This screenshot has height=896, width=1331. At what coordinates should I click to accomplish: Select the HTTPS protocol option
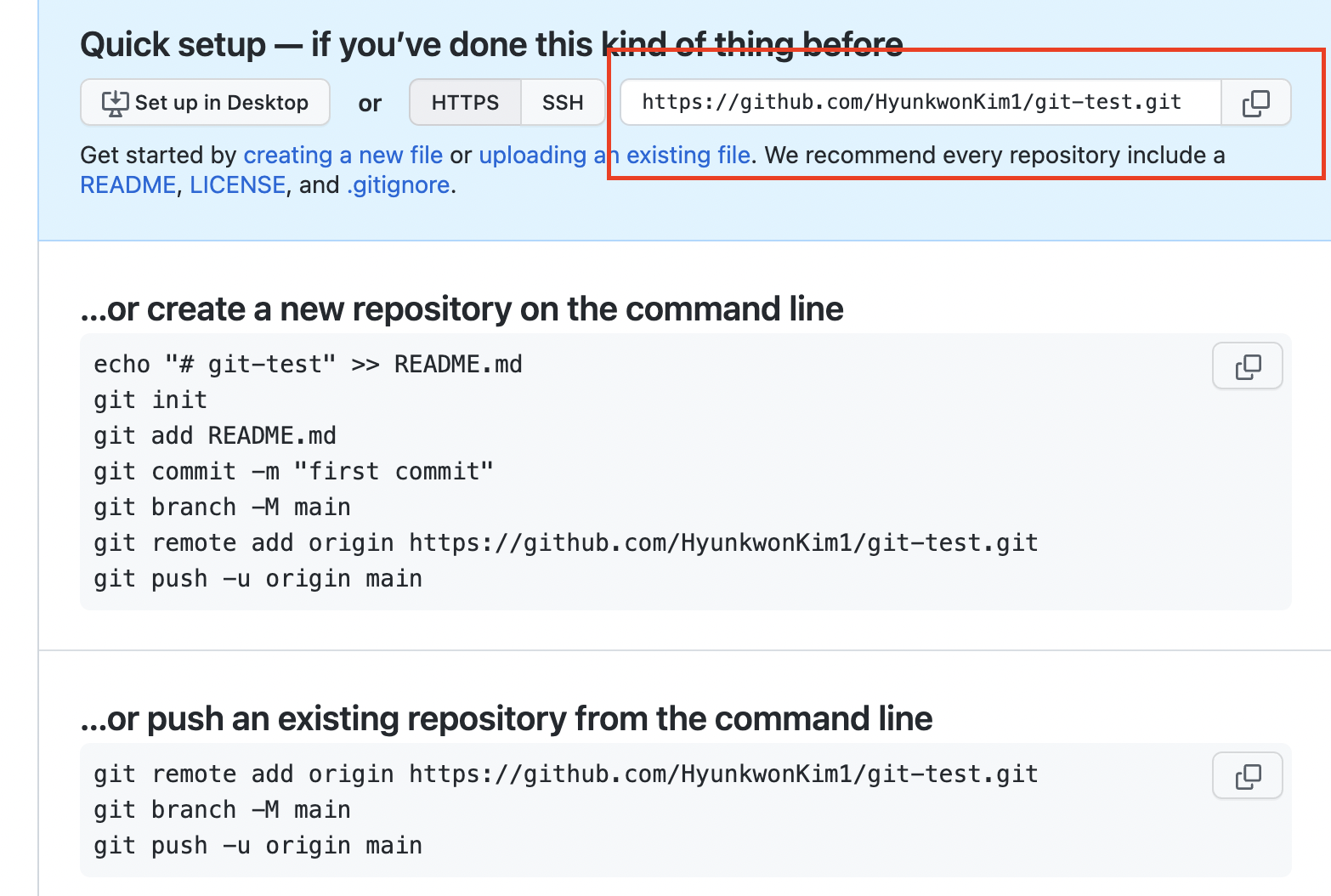465,103
